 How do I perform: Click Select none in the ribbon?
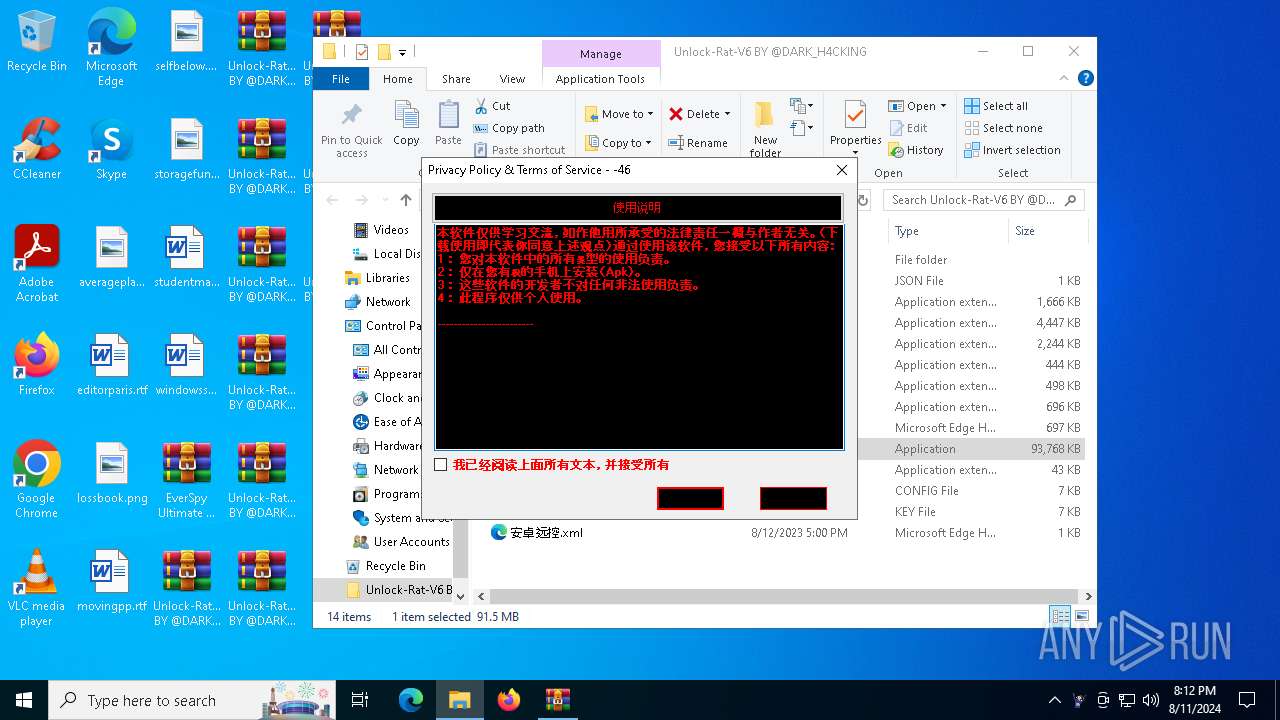point(1003,128)
